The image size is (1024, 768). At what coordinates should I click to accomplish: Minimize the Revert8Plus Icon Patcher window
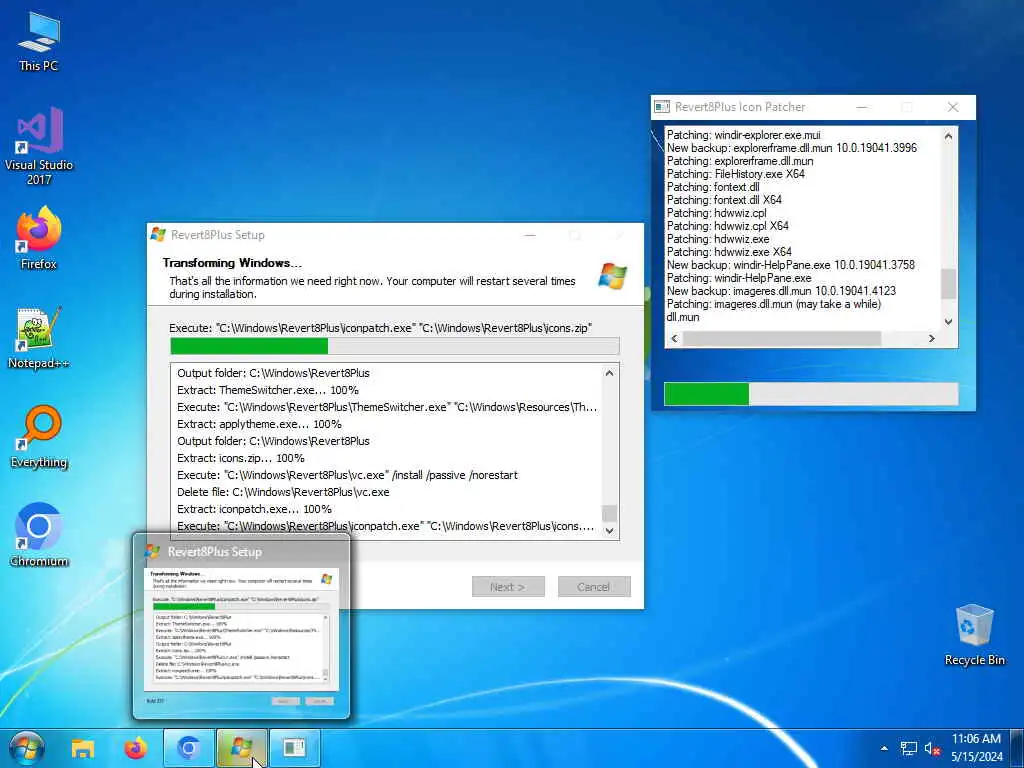[x=862, y=106]
